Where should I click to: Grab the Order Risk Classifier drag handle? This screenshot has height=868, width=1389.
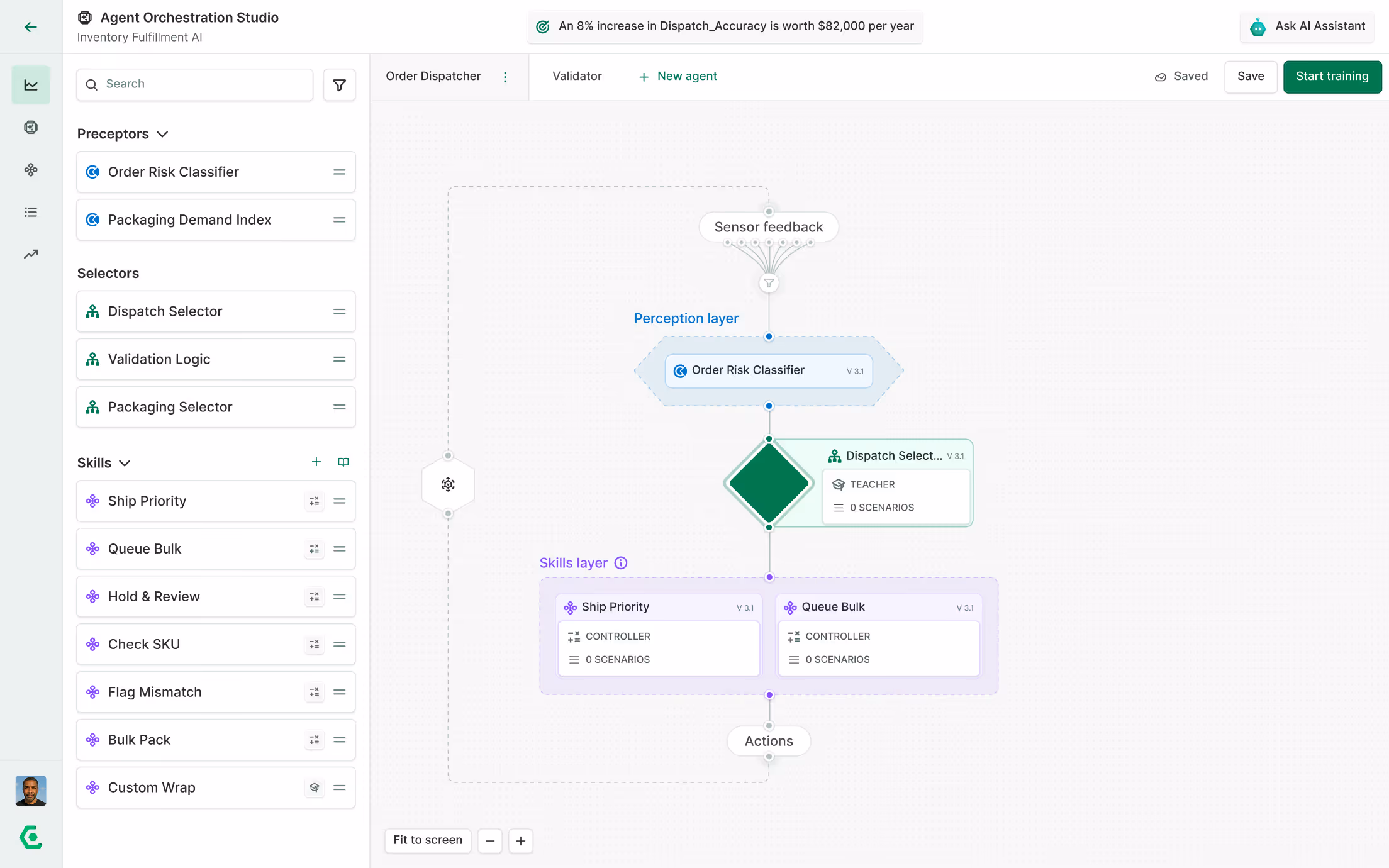(339, 172)
